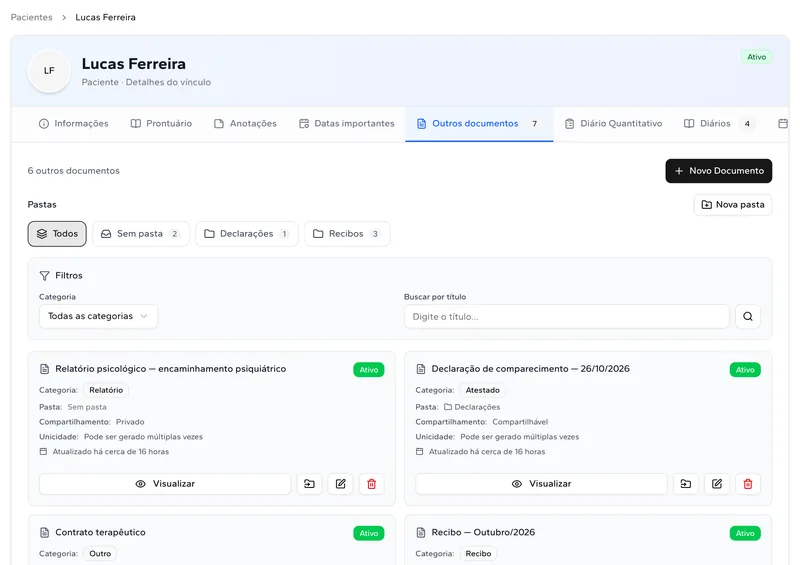This screenshot has height=565, width=800.
Task: Click the Lucas Ferreira breadcrumb
Action: pyautogui.click(x=106, y=17)
